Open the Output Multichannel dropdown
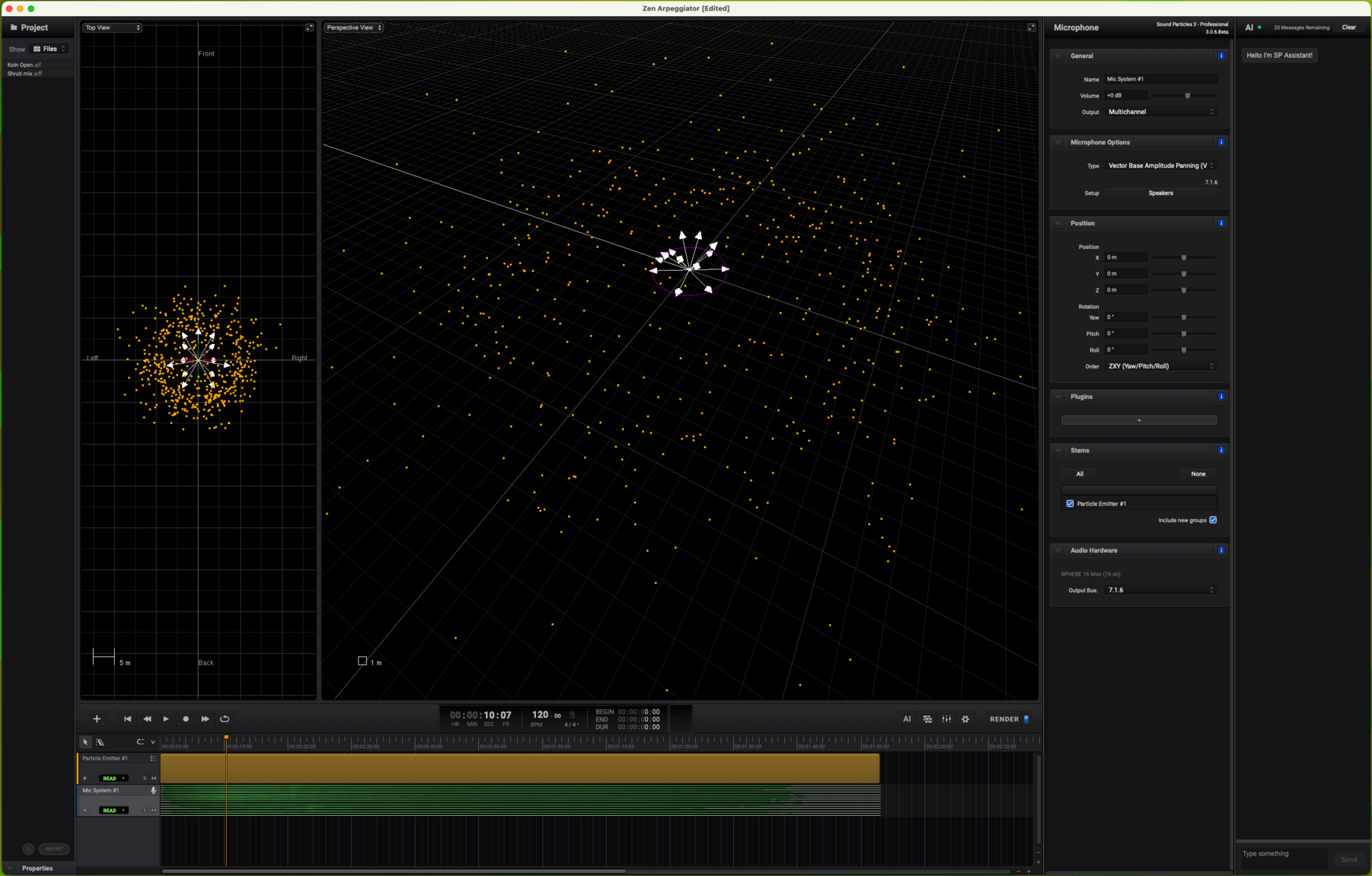Screen dimensions: 1372x876 [x=1160, y=112]
